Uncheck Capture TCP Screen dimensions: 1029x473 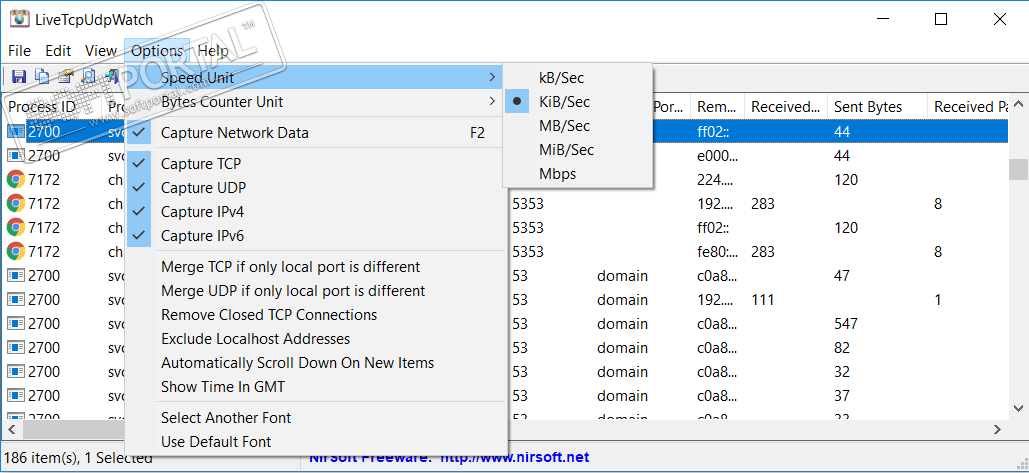point(316,163)
